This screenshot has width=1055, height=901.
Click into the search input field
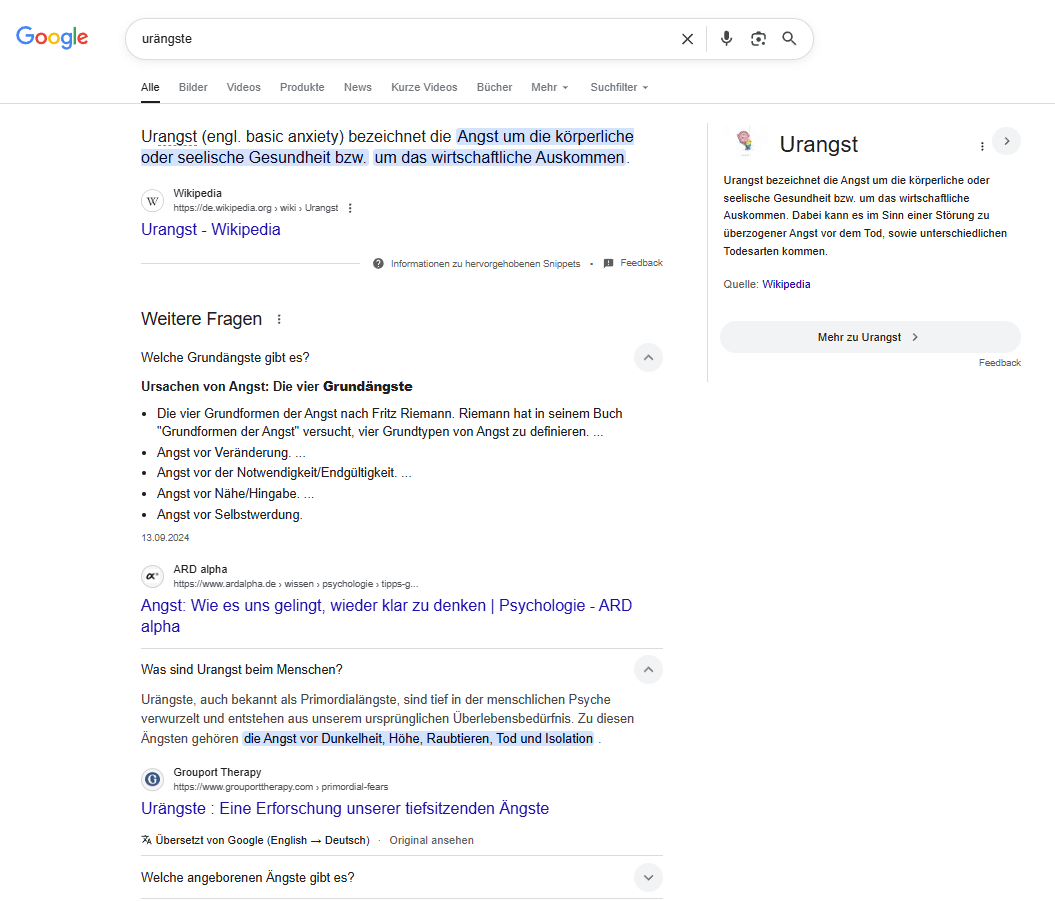pos(400,39)
